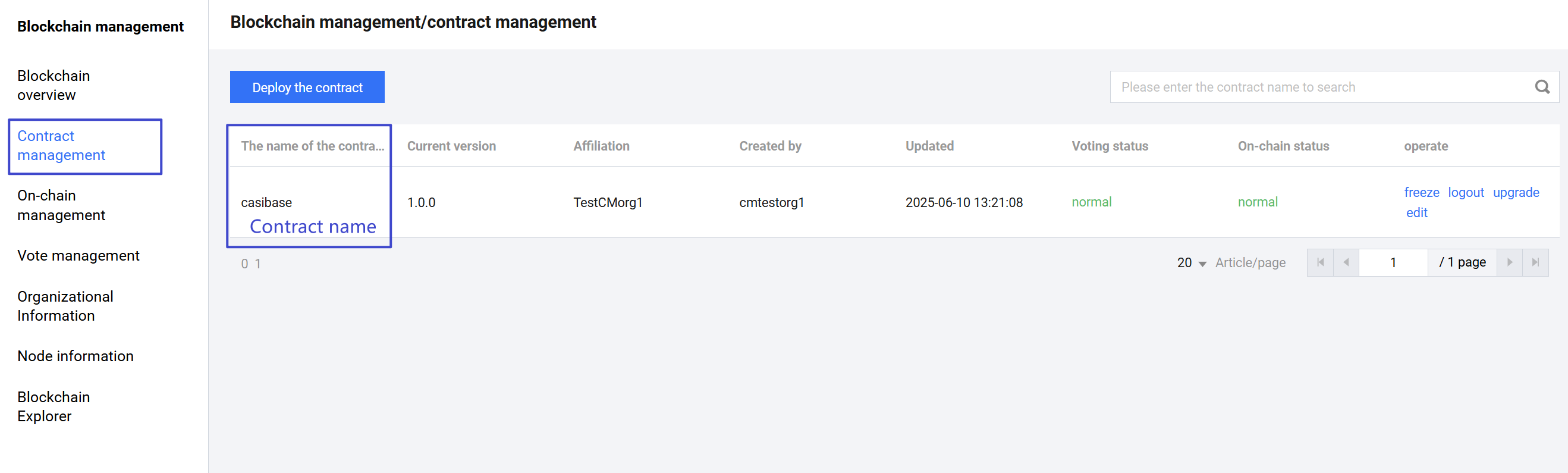The image size is (1568, 473).
Task: Open Blockchain Explorer section
Action: pos(54,406)
